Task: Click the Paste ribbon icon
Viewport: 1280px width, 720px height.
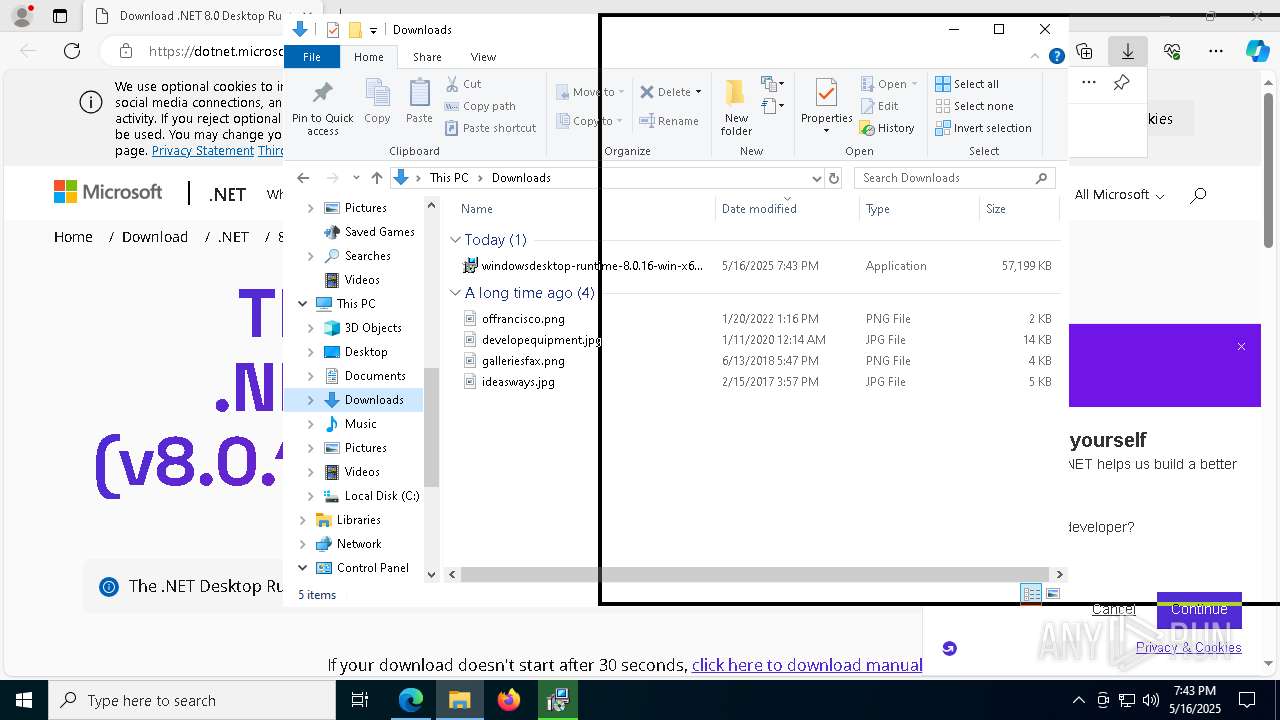Action: point(419,102)
